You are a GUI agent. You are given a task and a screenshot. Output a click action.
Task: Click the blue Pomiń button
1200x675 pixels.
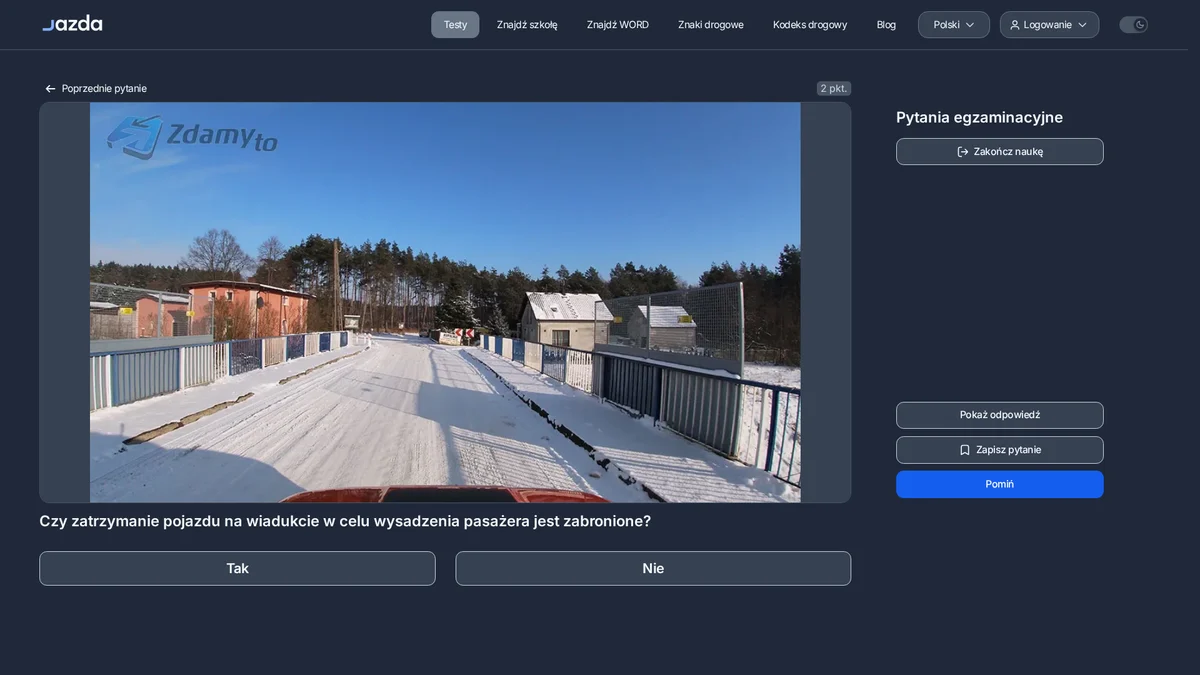pos(1000,484)
